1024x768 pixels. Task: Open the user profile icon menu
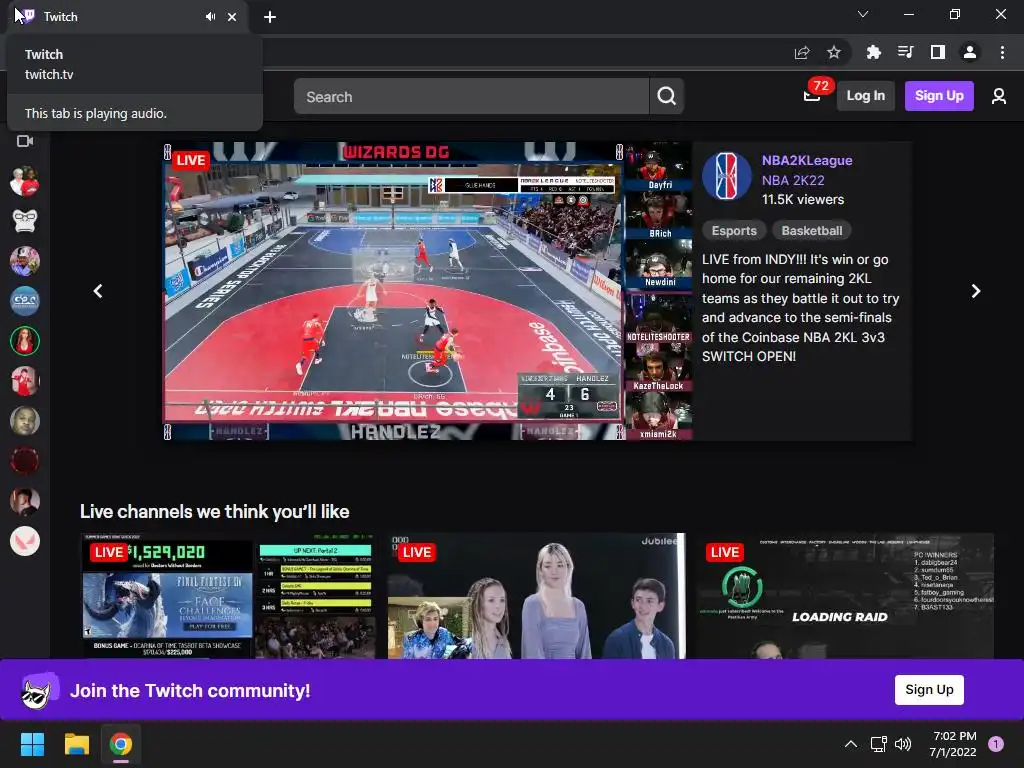pos(999,96)
